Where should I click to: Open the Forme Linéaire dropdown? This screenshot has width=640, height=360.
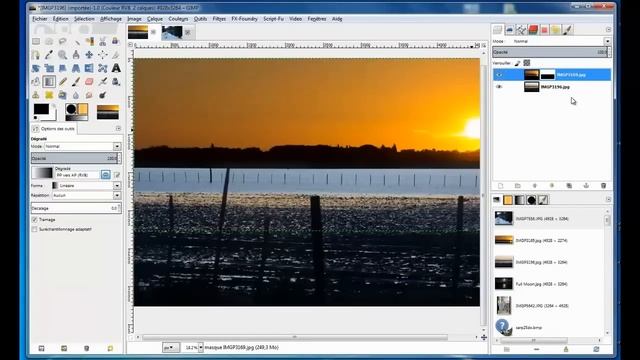86,185
